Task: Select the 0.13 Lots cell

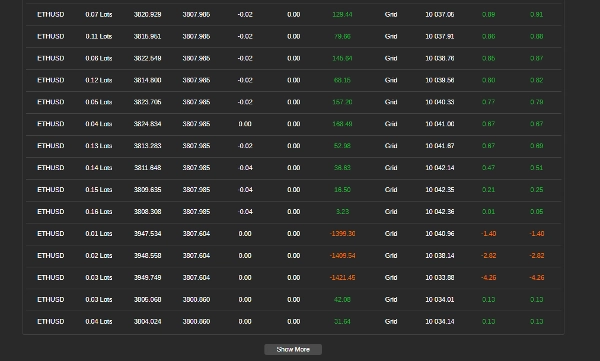Action: pos(99,146)
